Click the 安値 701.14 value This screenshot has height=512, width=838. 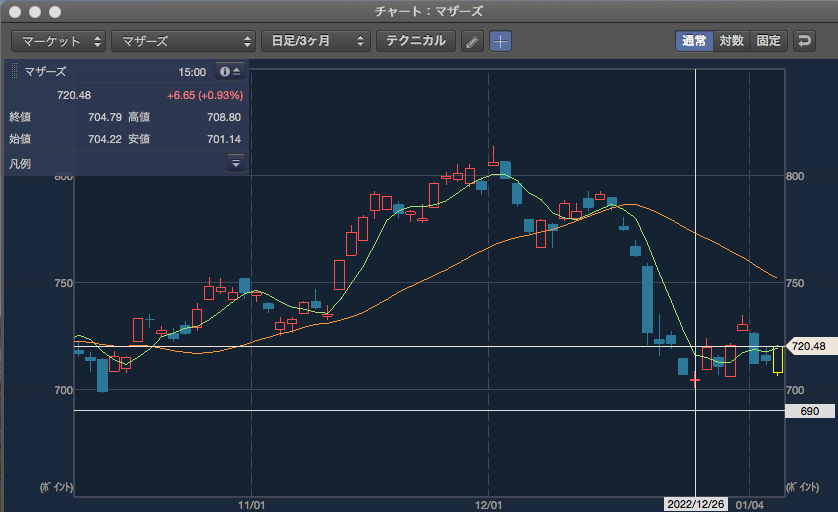[x=224, y=139]
